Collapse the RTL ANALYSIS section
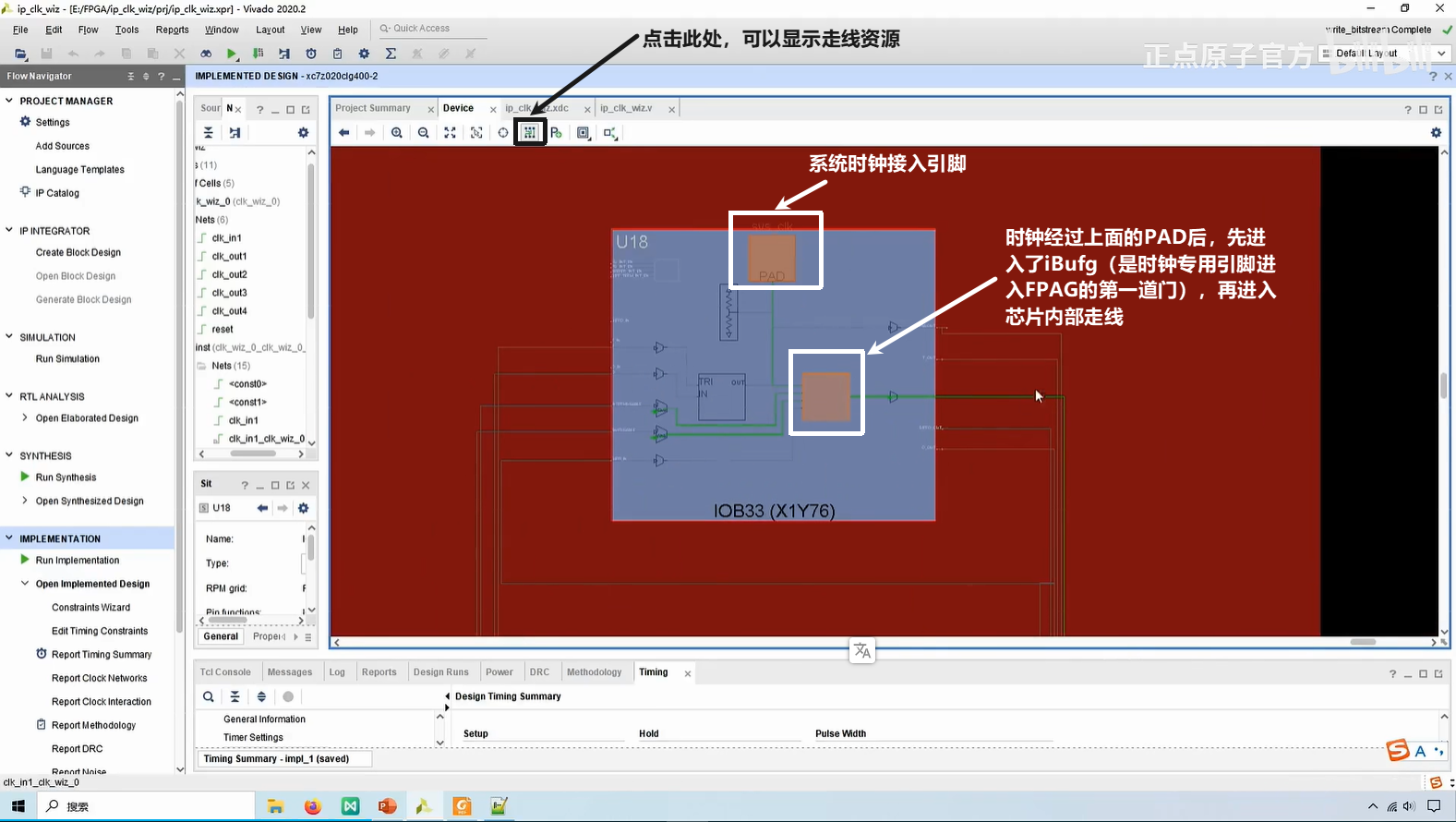 [x=9, y=396]
